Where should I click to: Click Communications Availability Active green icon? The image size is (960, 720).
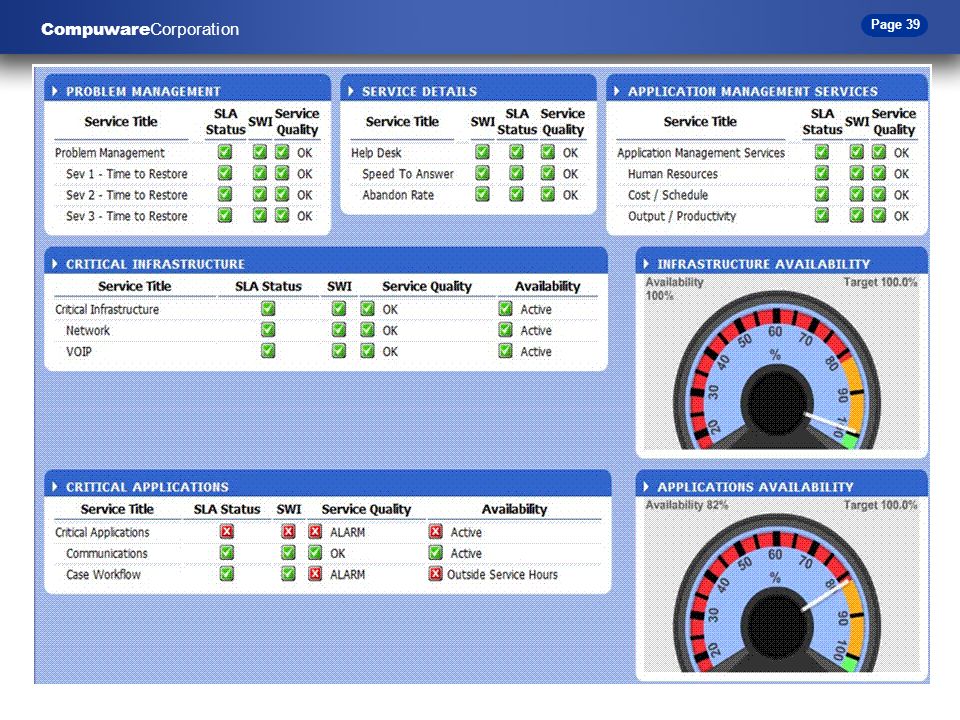(435, 553)
